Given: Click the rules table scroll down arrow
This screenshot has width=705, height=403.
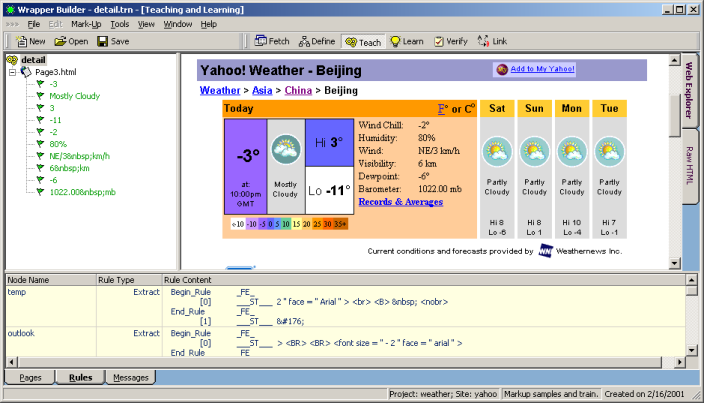Looking at the screenshot, I should (x=692, y=351).
